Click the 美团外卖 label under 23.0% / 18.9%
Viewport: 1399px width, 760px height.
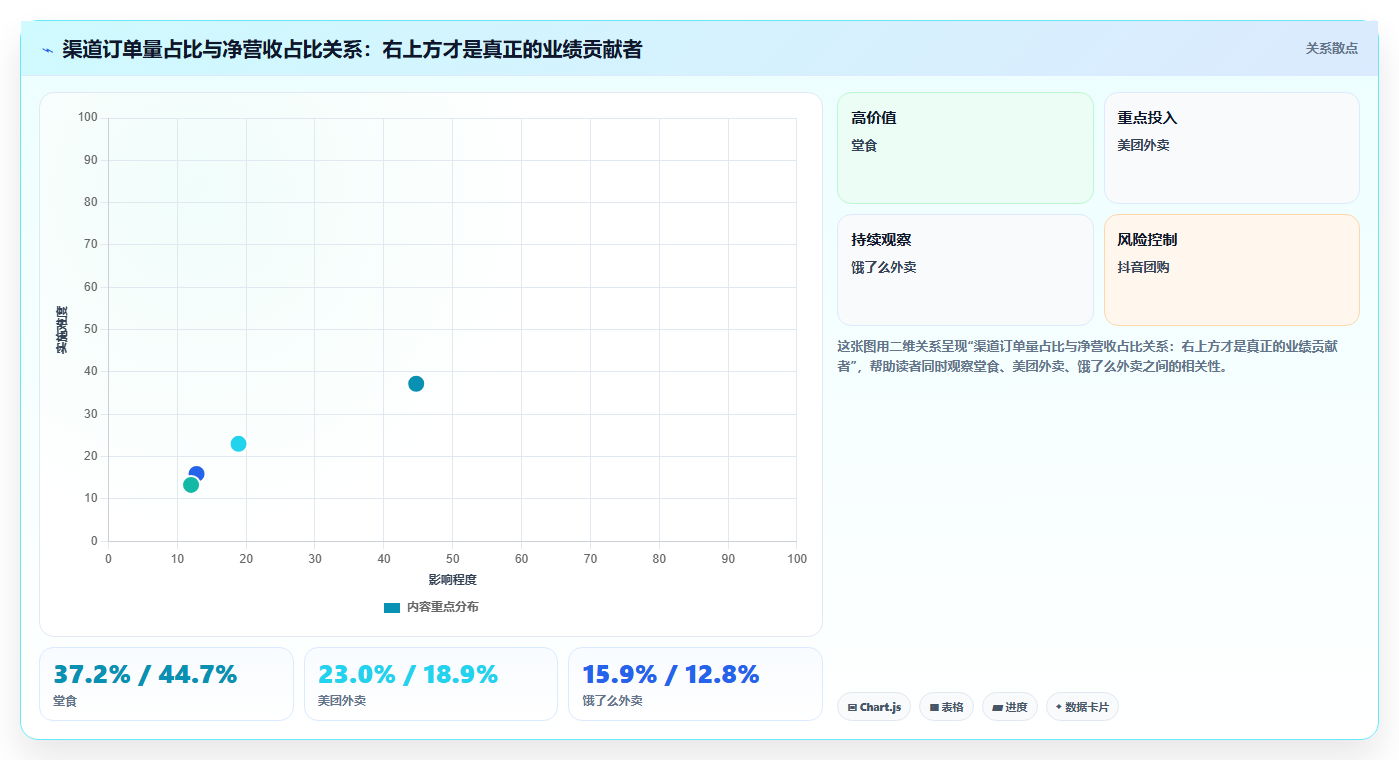(x=342, y=701)
